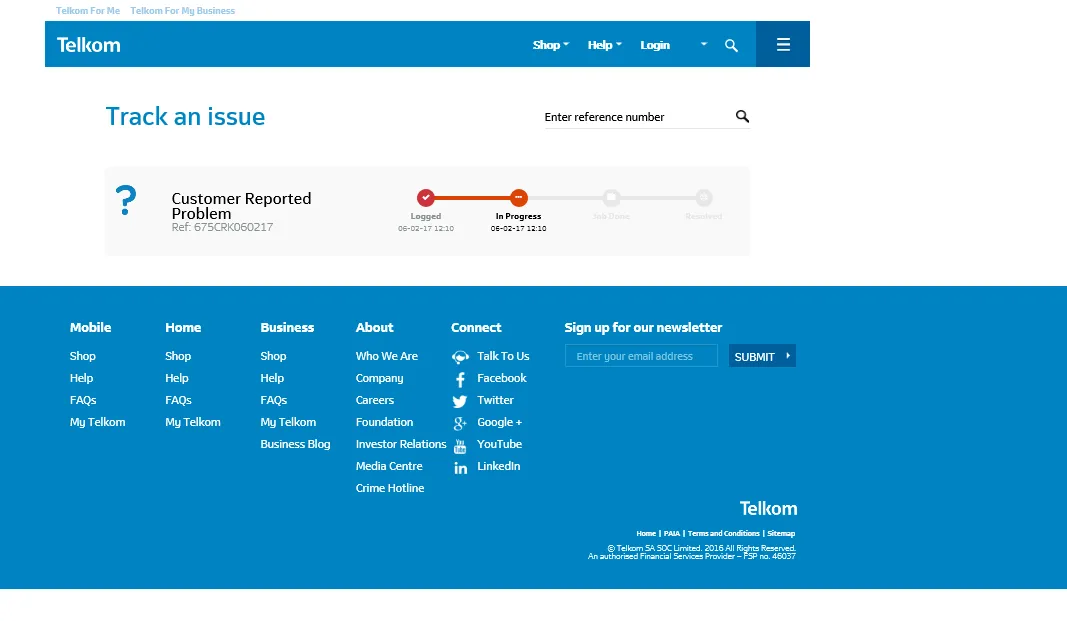Viewport: 1067px width, 621px height.
Task: Click the Talk To Us headset icon
Action: [x=461, y=357]
